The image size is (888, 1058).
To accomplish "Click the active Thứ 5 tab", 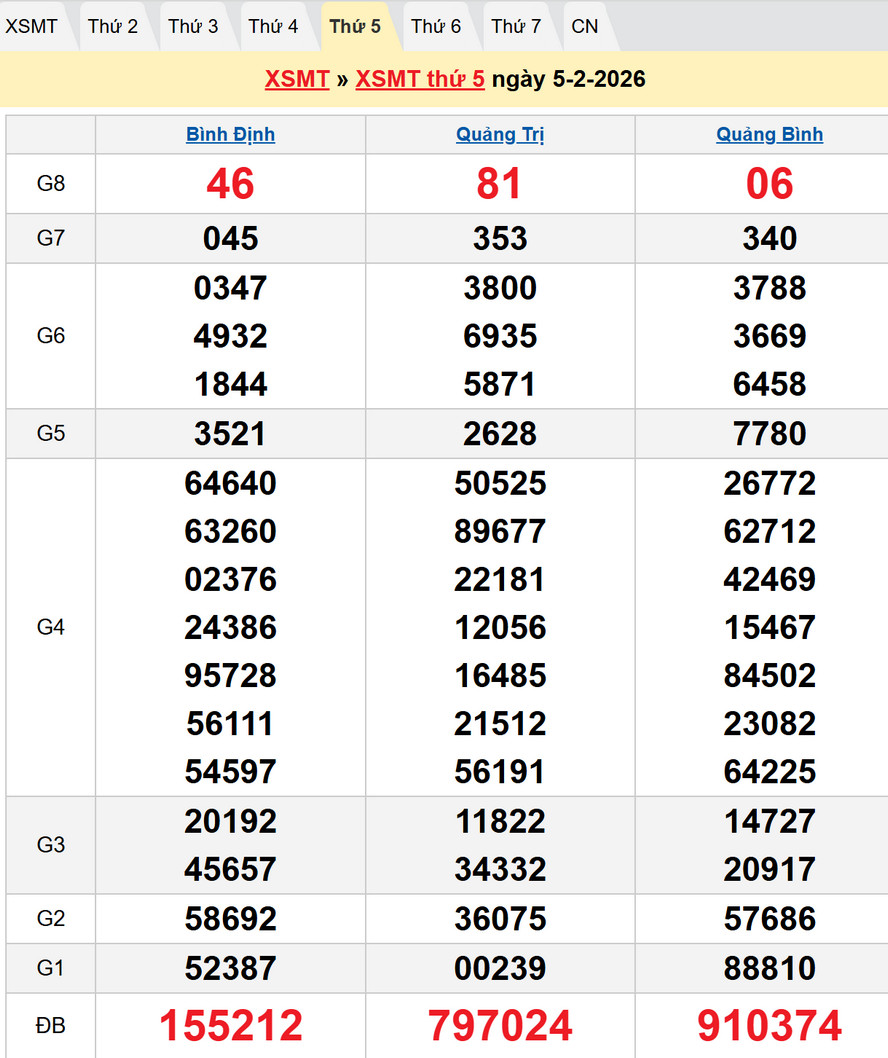I will [x=355, y=26].
